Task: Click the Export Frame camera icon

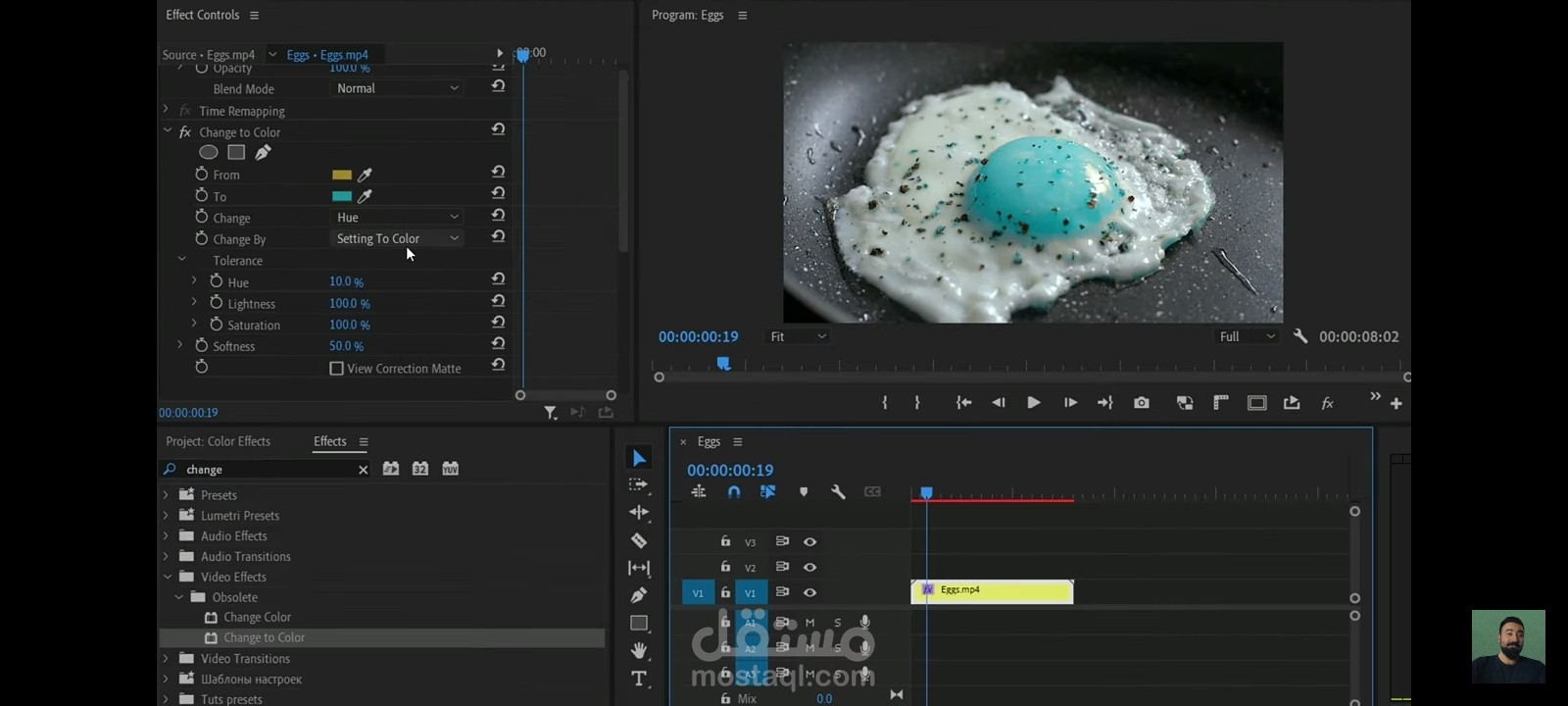Action: click(x=1142, y=403)
